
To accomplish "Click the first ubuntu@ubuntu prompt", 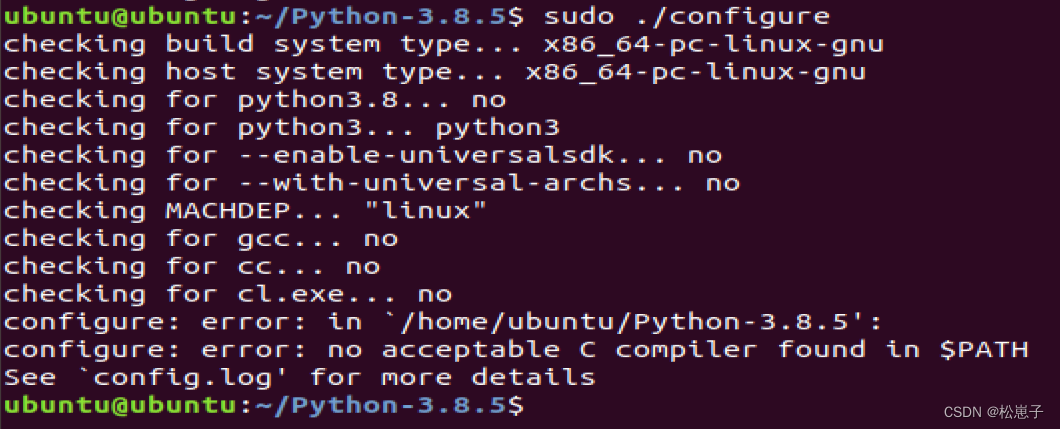I will [x=118, y=16].
